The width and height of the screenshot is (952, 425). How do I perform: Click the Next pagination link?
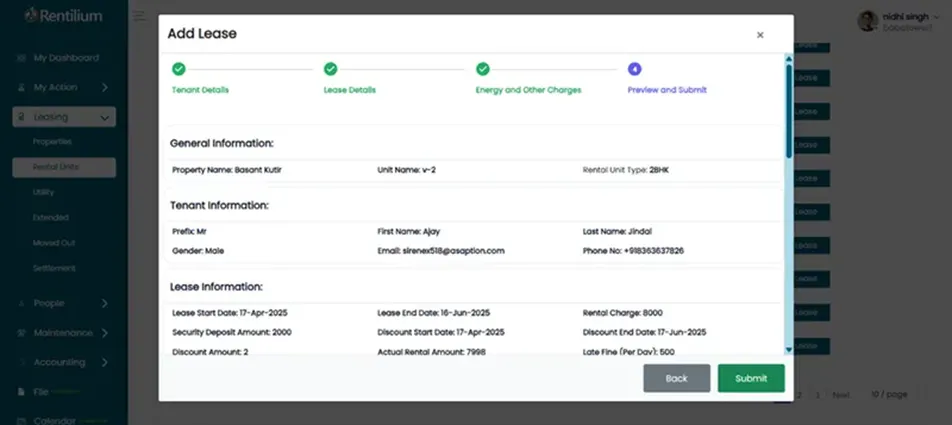tap(841, 395)
